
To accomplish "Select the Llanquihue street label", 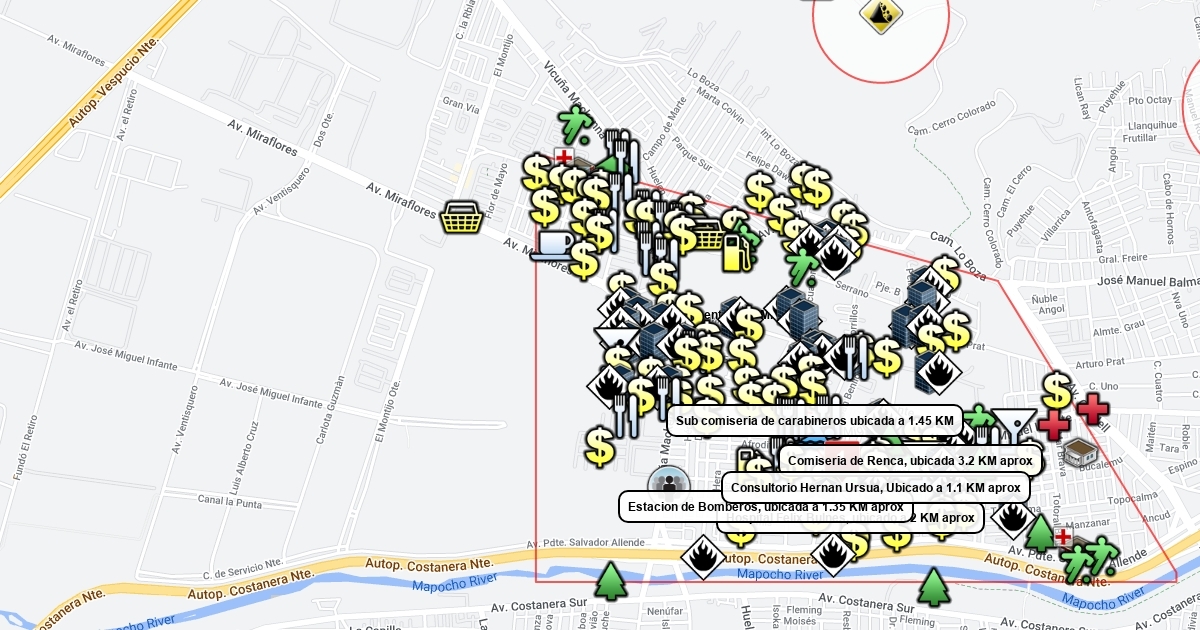I will pyautogui.click(x=1151, y=125).
